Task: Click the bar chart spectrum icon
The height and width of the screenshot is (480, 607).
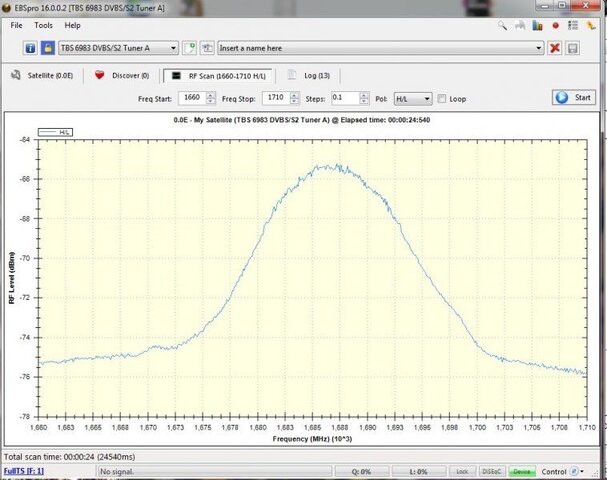Action: (x=537, y=26)
